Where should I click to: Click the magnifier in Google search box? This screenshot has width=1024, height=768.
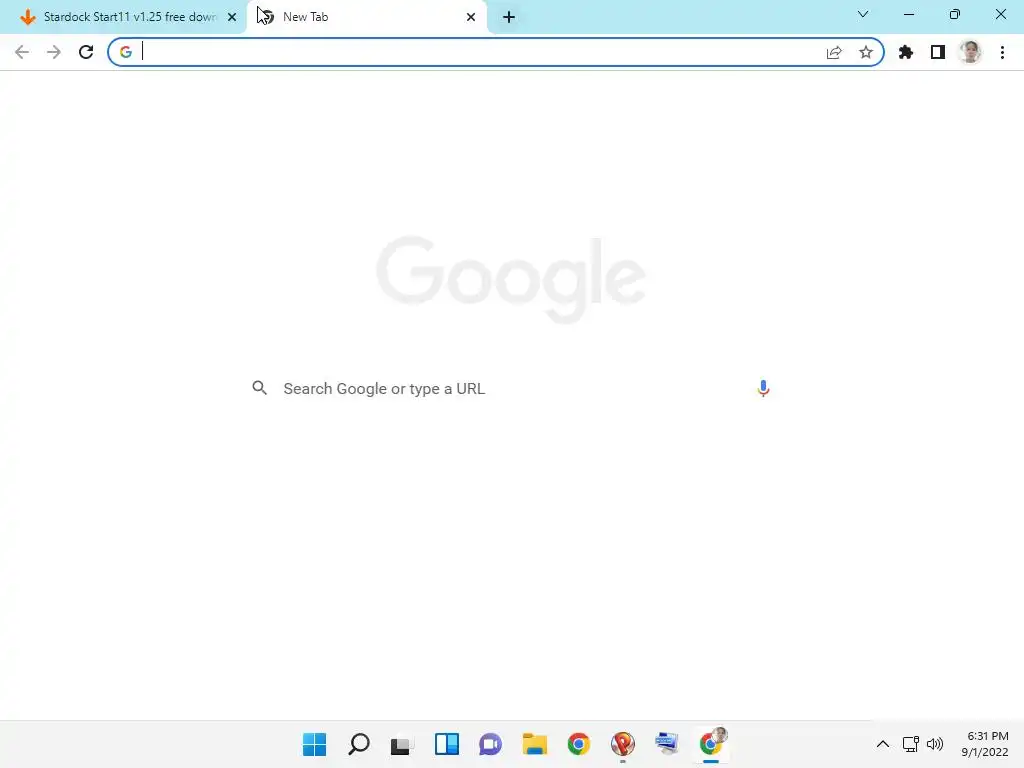pyautogui.click(x=260, y=388)
